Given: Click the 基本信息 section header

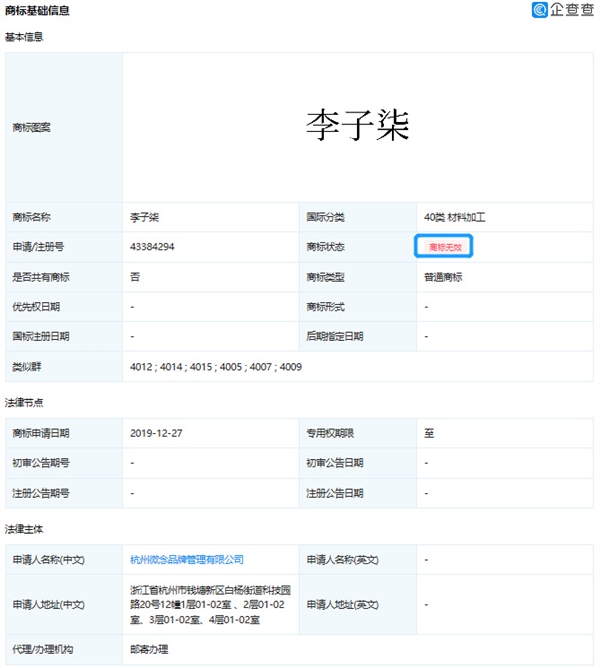Looking at the screenshot, I should [25, 37].
